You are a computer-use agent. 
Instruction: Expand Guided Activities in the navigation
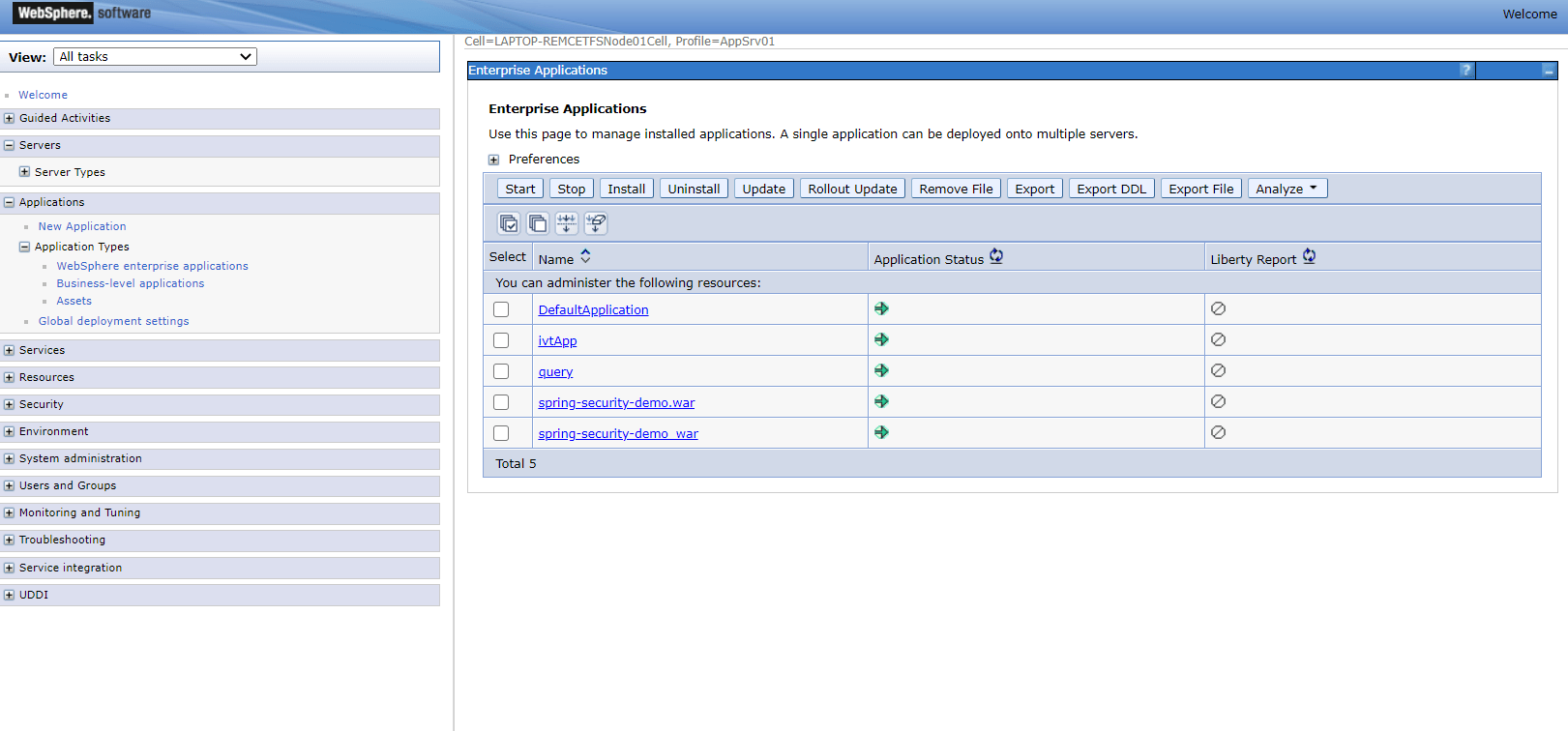pyautogui.click(x=9, y=118)
